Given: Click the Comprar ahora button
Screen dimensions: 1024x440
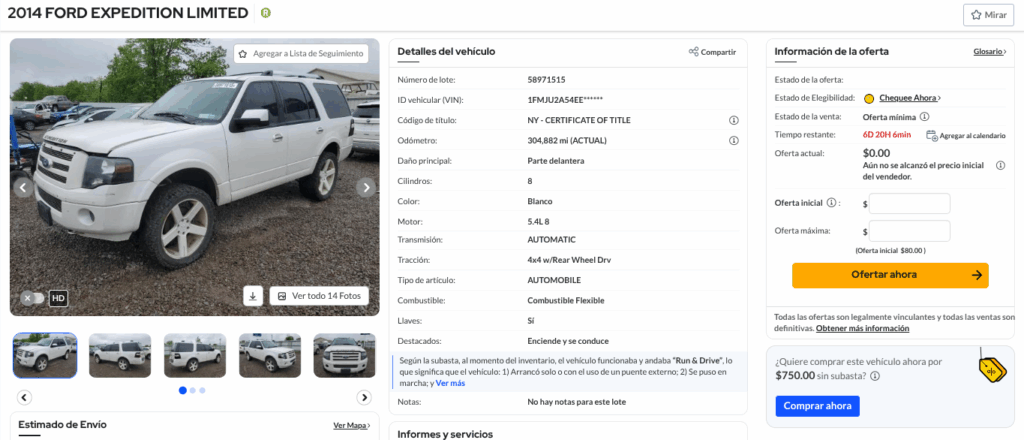Looking at the screenshot, I should (818, 406).
